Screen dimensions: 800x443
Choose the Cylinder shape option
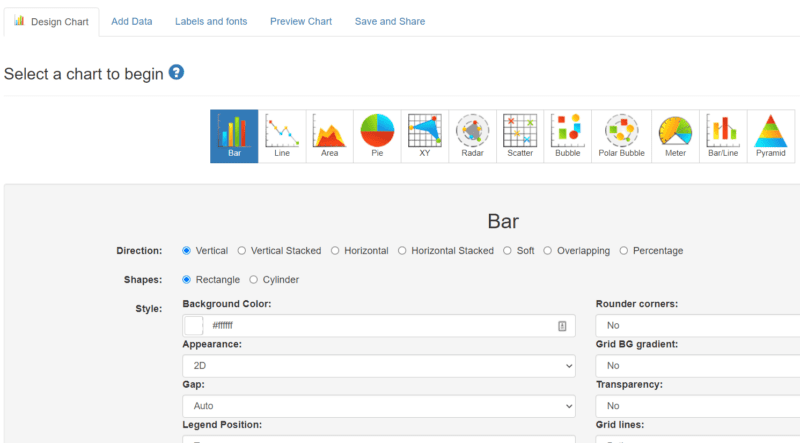tap(254, 280)
